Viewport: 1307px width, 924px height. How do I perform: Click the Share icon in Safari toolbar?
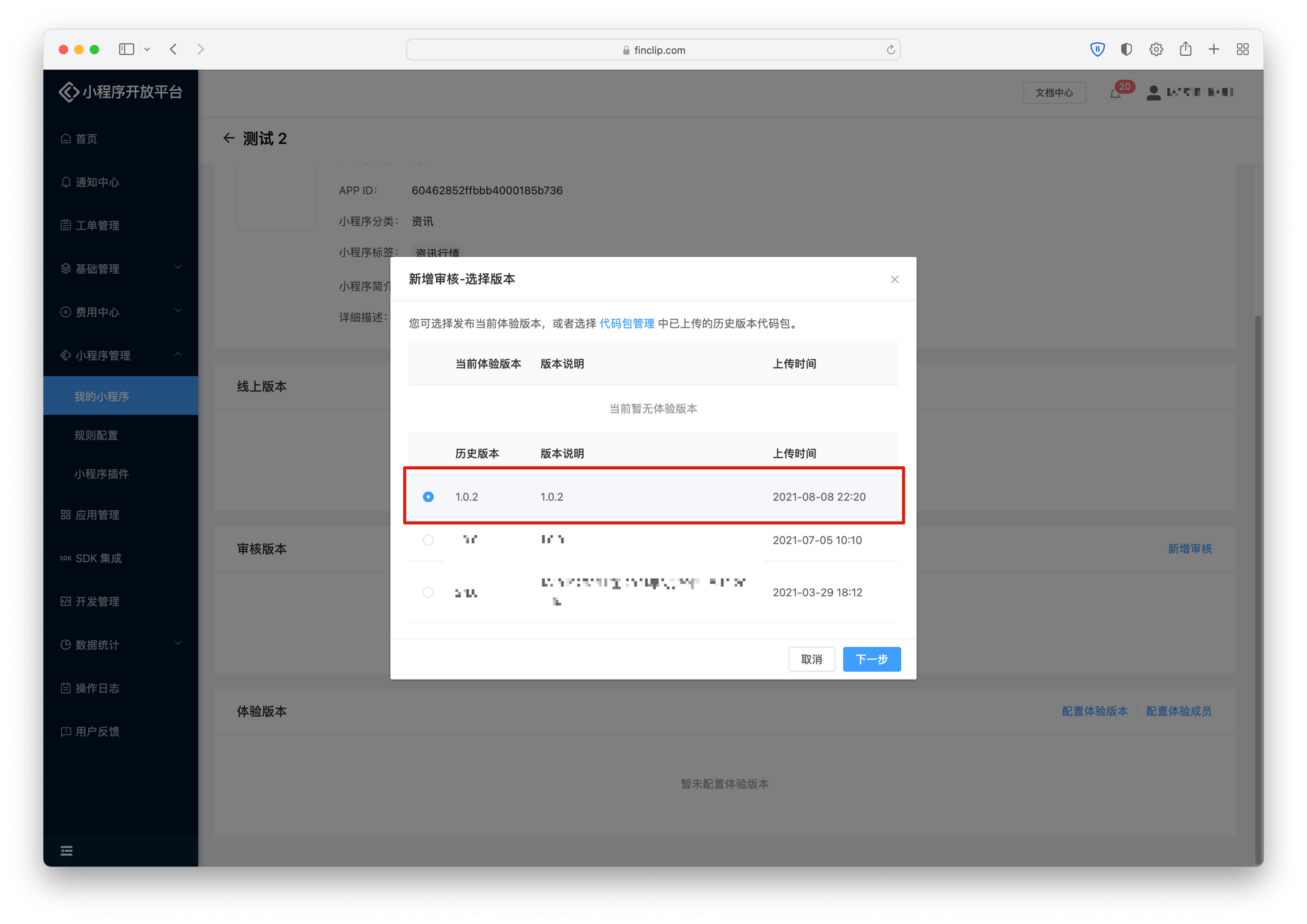[x=1185, y=49]
